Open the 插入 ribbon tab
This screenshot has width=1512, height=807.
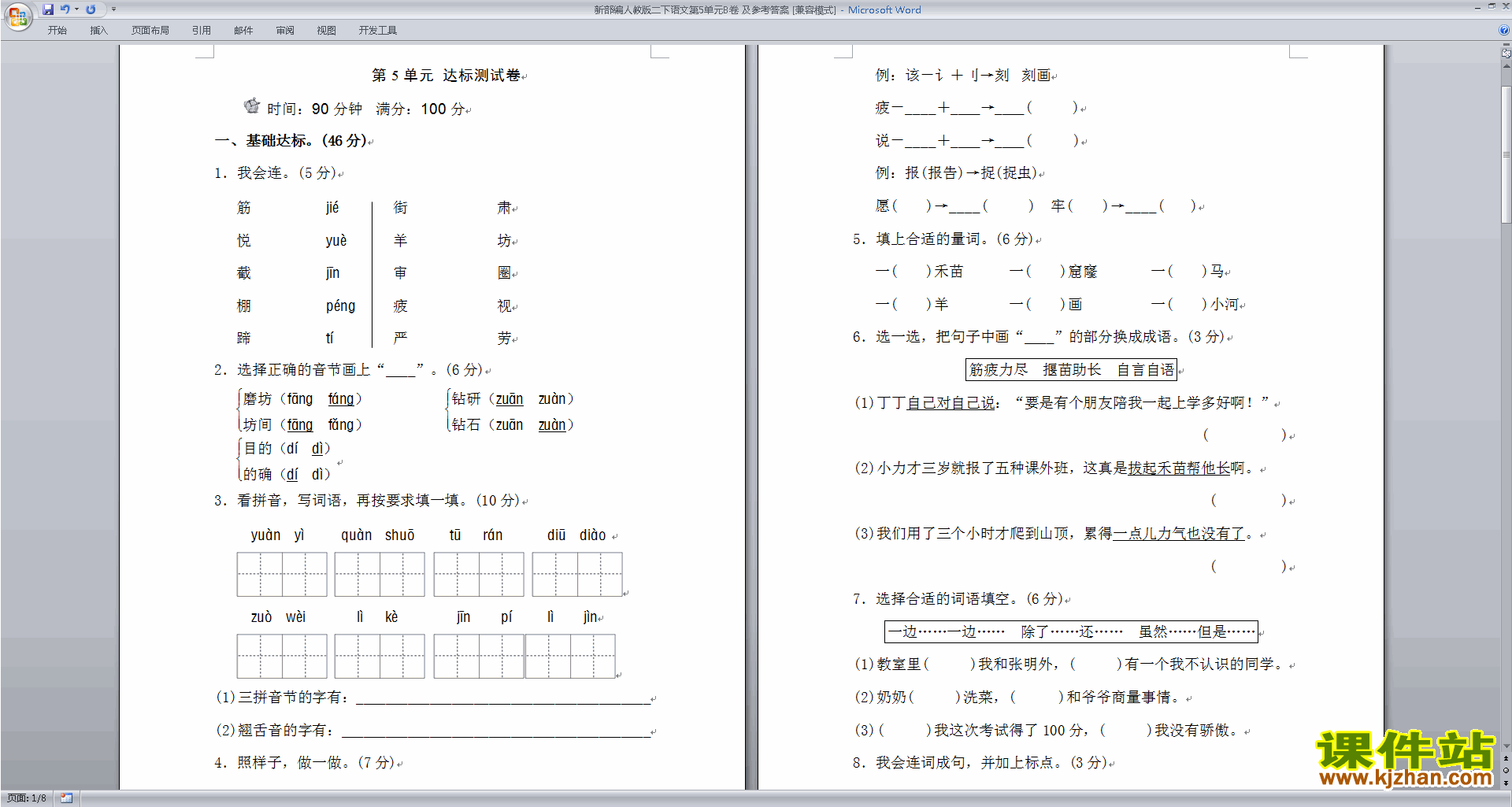pos(98,30)
